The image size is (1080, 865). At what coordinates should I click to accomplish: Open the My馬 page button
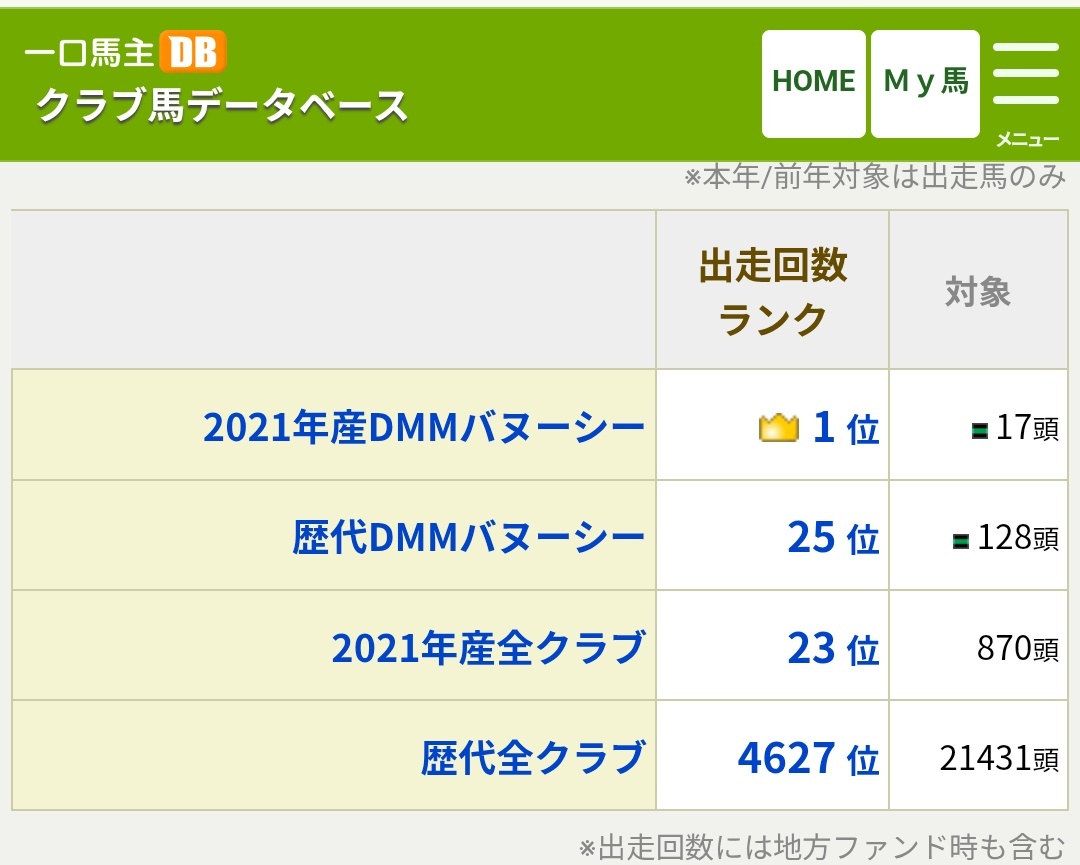point(925,83)
